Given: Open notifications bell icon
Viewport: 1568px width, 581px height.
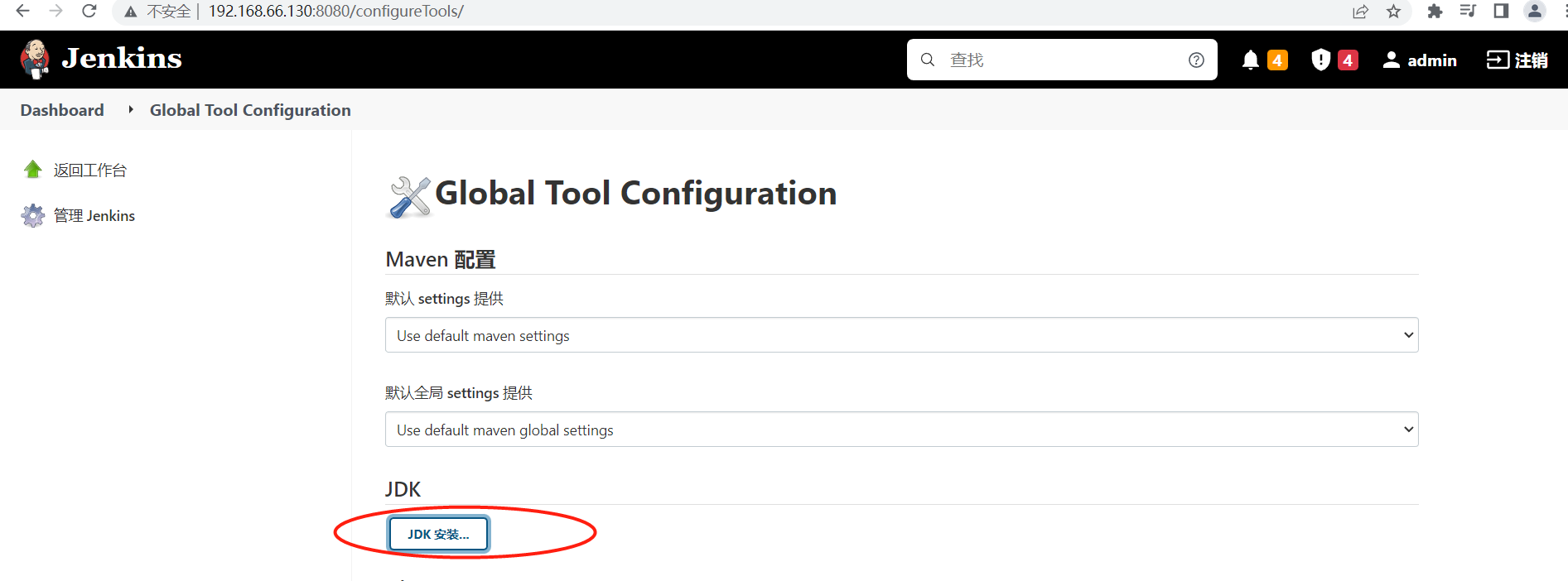Looking at the screenshot, I should (x=1251, y=60).
